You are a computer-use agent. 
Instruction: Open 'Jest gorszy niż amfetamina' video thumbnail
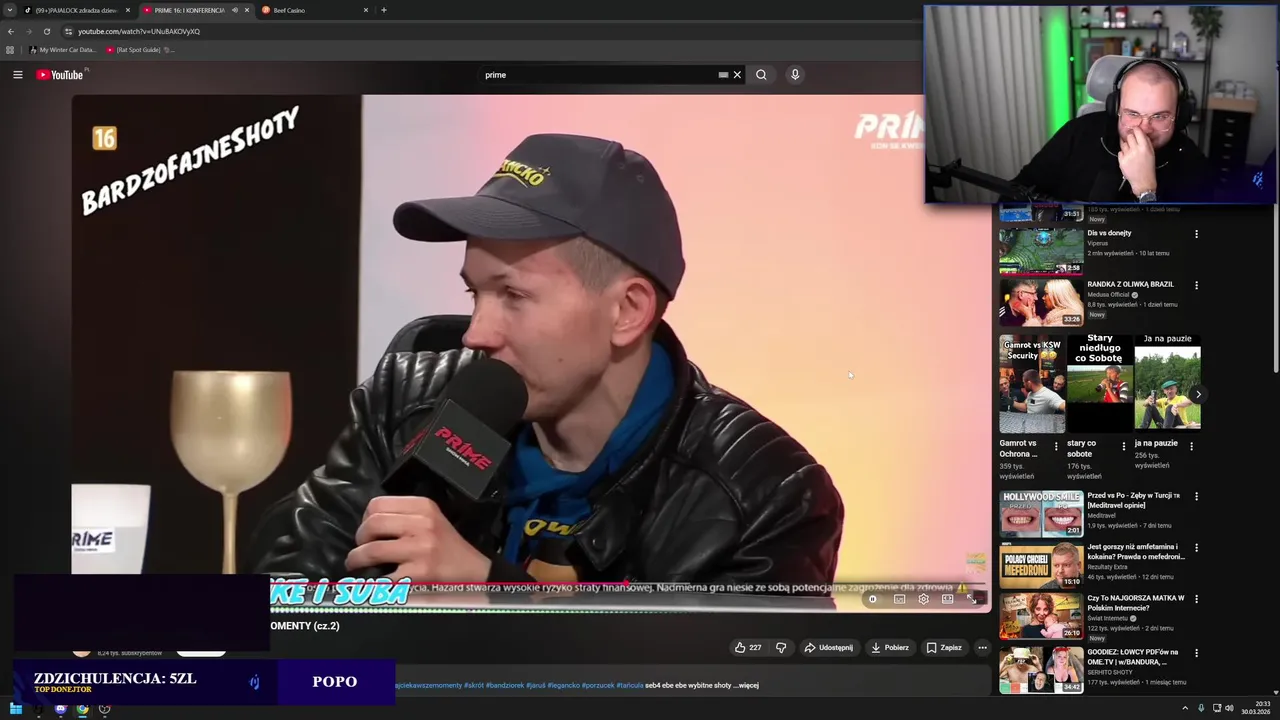1041,564
